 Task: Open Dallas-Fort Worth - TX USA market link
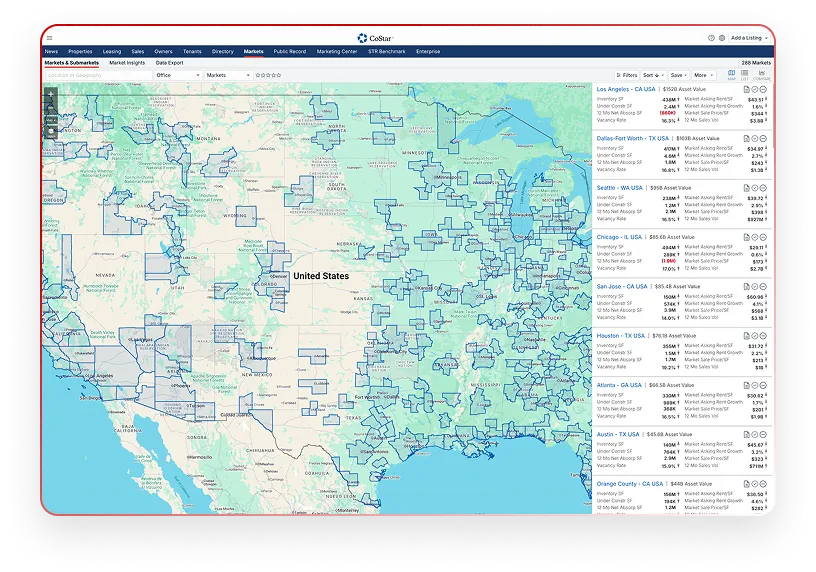[632, 138]
